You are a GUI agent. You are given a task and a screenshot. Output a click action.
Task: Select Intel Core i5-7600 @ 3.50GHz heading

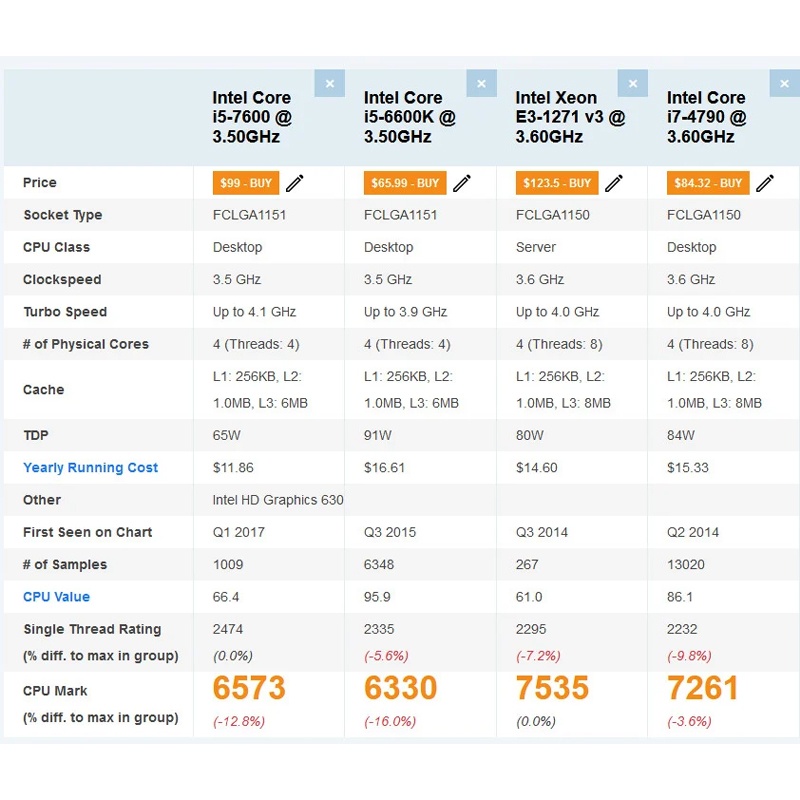[x=252, y=117]
